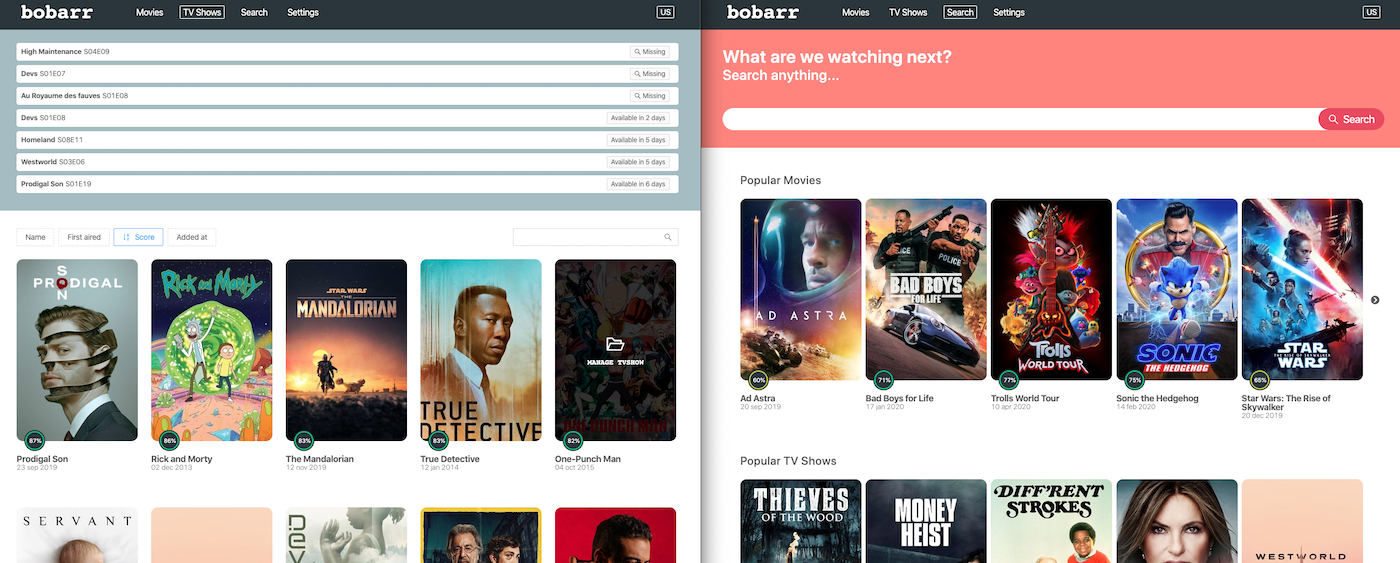Open the Rick and Morty poster
Screen dimensions: 1400x563
tap(212, 350)
